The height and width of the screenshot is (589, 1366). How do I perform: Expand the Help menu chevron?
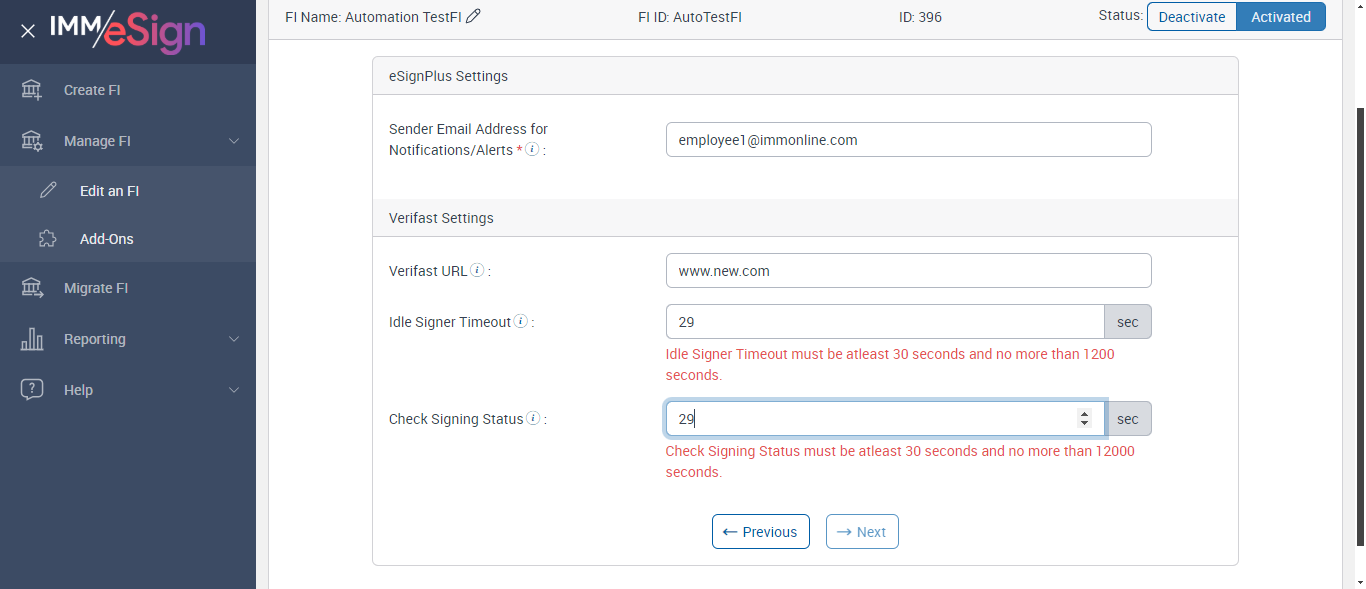(x=234, y=390)
